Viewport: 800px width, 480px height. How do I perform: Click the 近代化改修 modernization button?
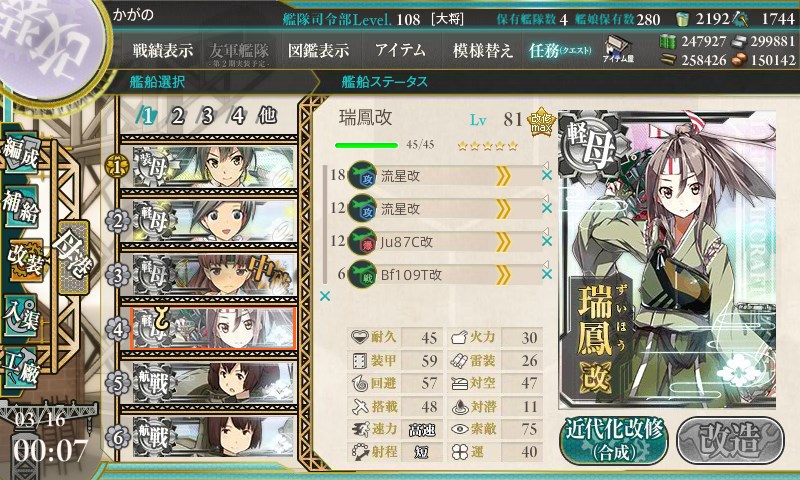coord(614,440)
